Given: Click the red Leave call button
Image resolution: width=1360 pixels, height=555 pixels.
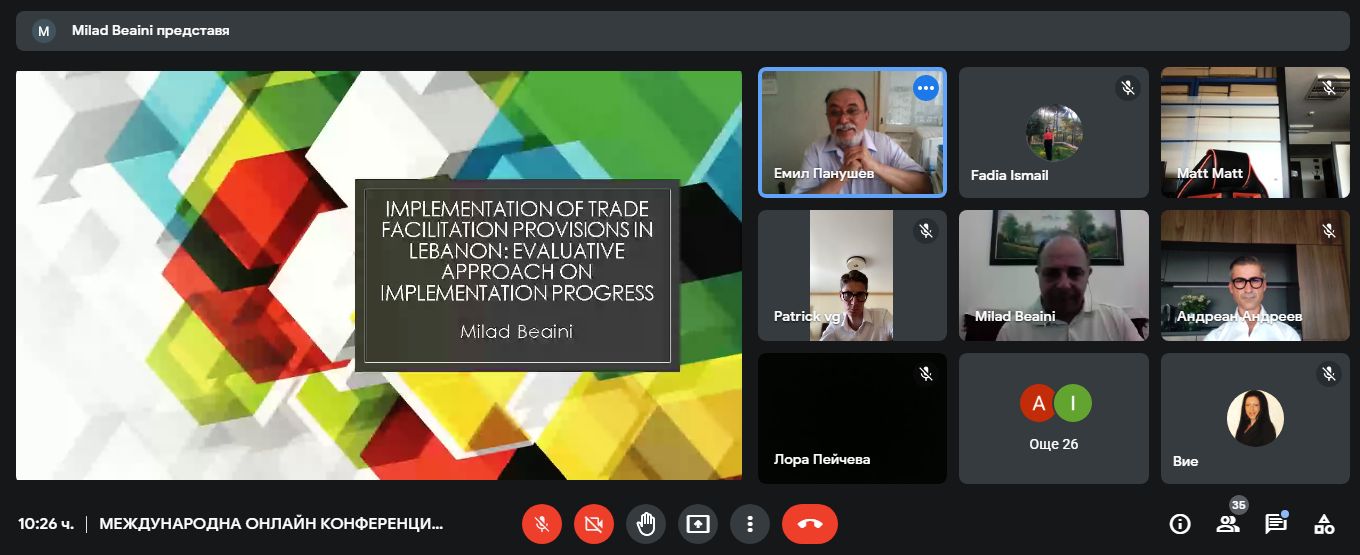Looking at the screenshot, I should pyautogui.click(x=810, y=523).
